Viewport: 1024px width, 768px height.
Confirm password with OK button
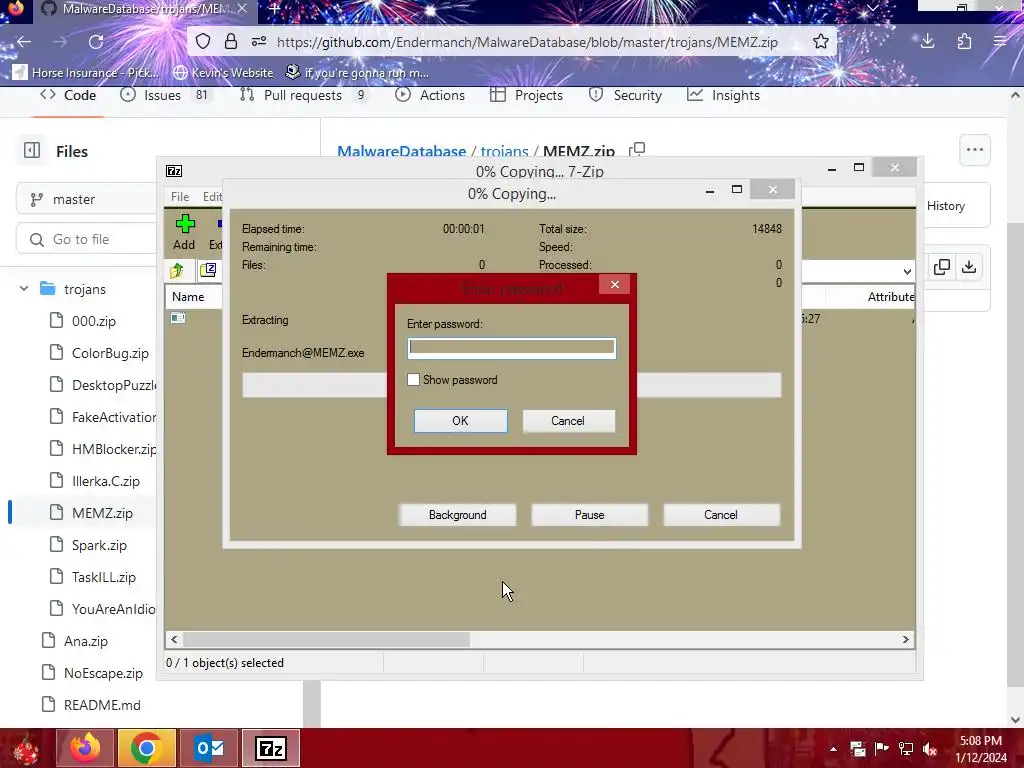(460, 421)
